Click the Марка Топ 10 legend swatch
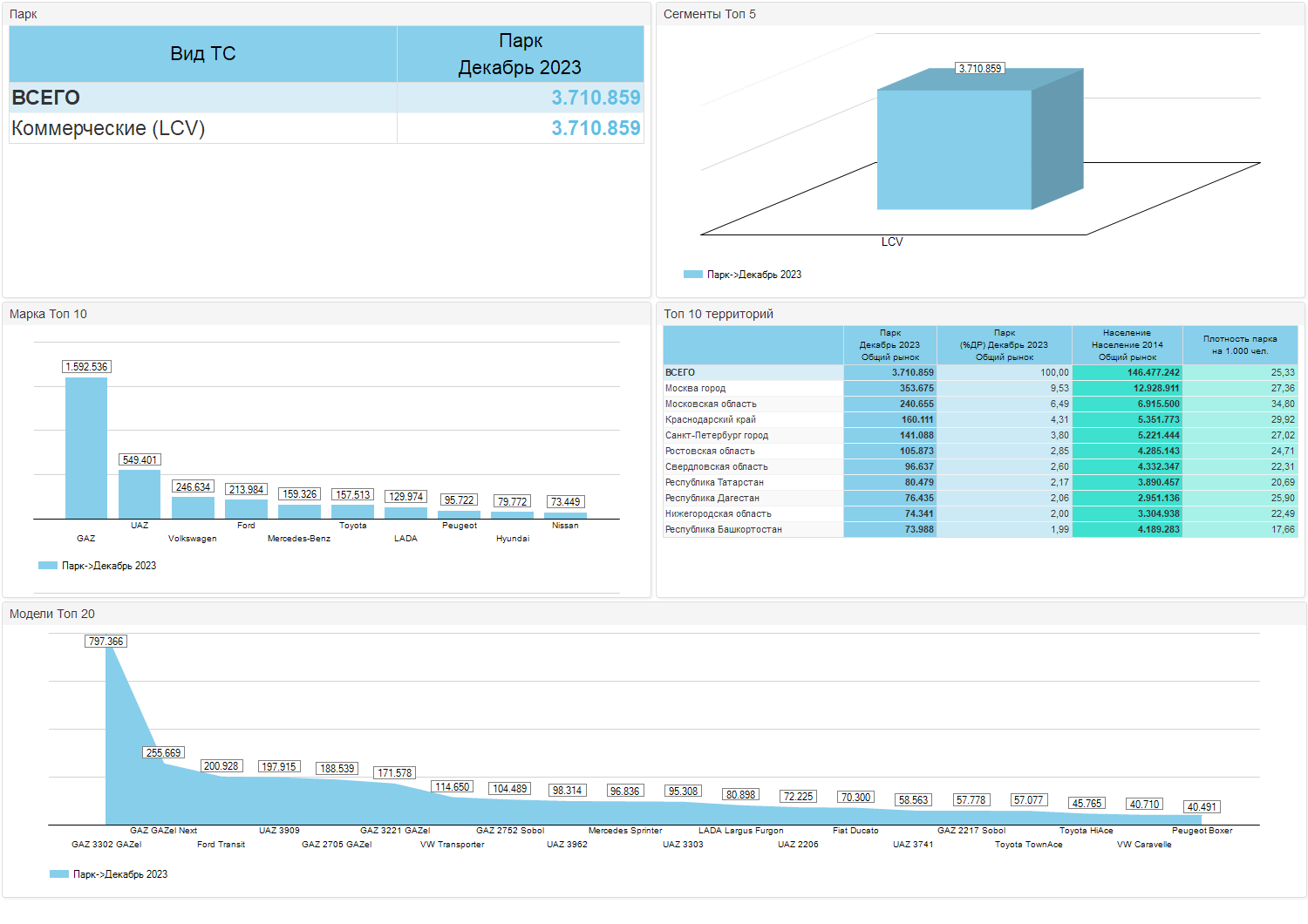 [48, 566]
